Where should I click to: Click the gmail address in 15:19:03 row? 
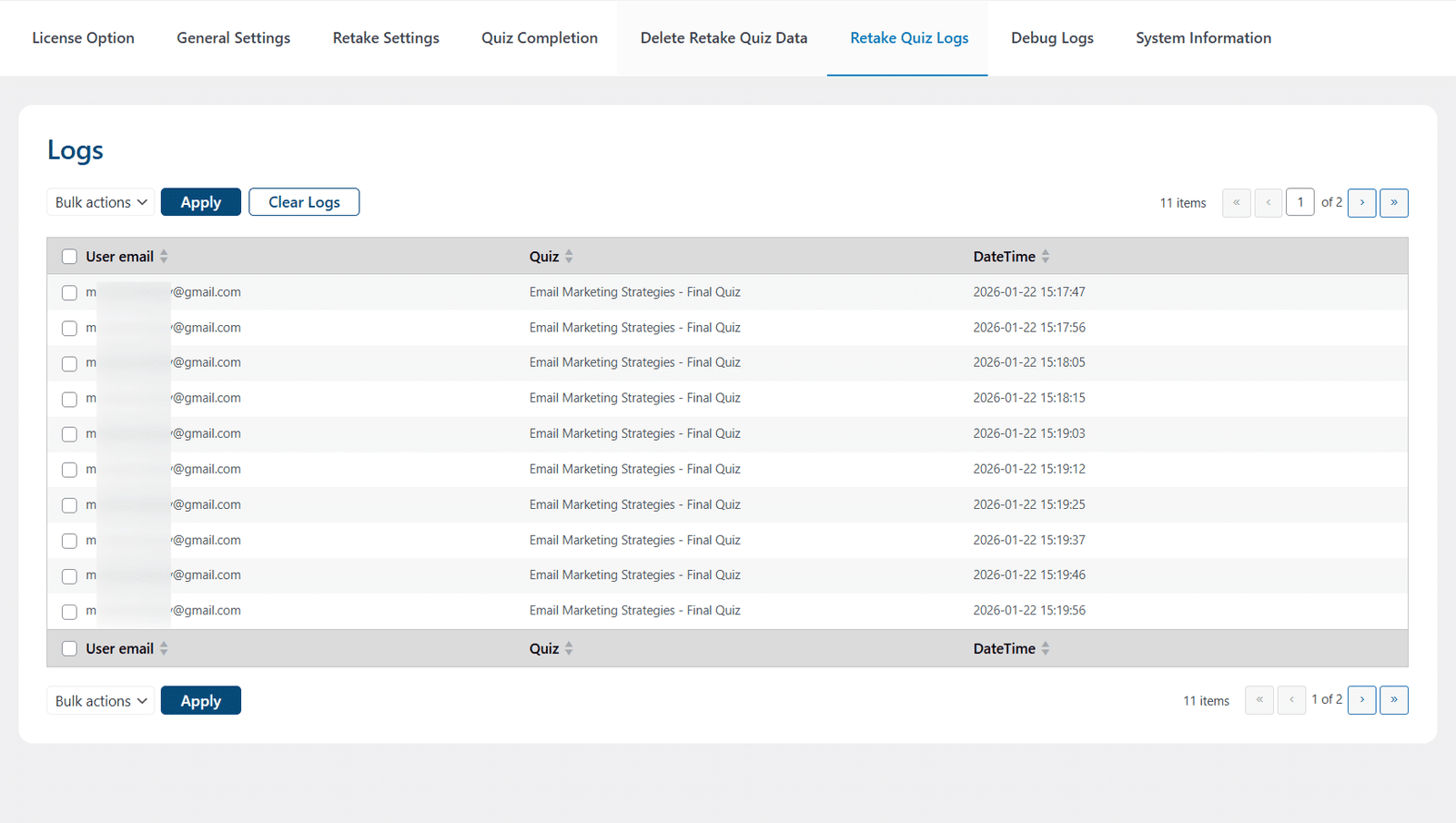point(164,433)
